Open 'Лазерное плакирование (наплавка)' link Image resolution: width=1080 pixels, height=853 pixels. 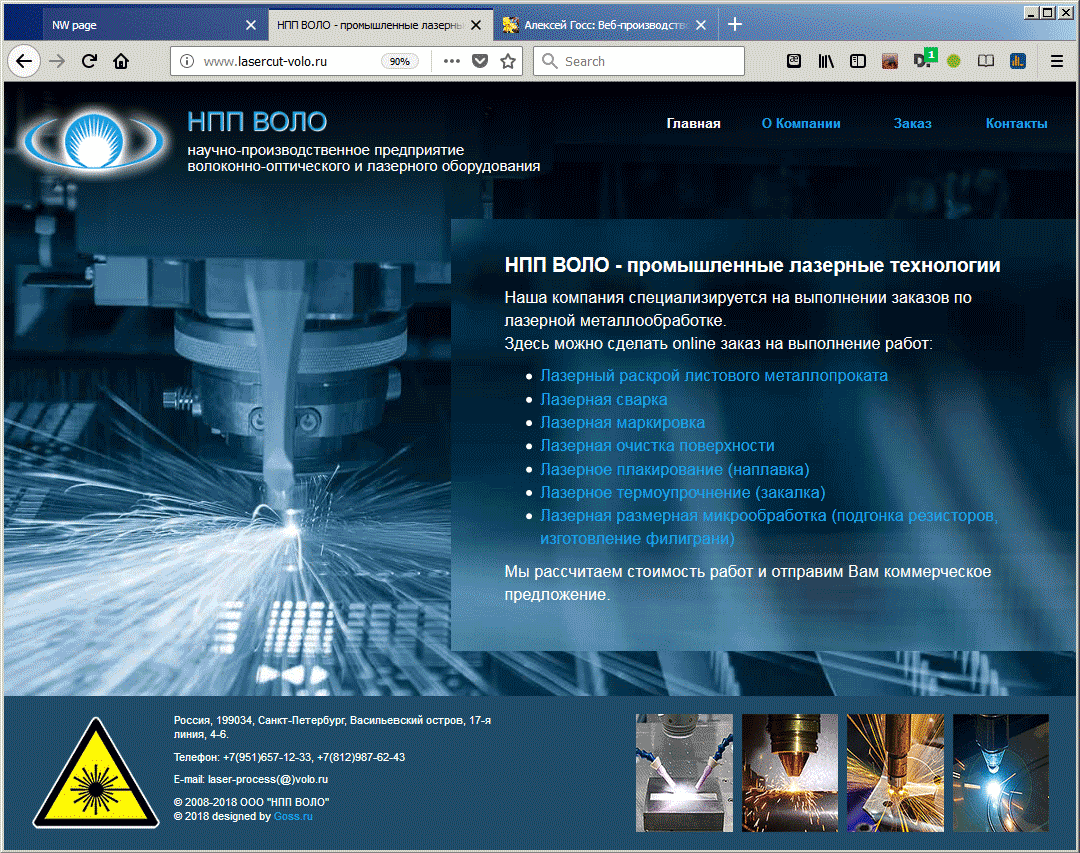point(675,469)
